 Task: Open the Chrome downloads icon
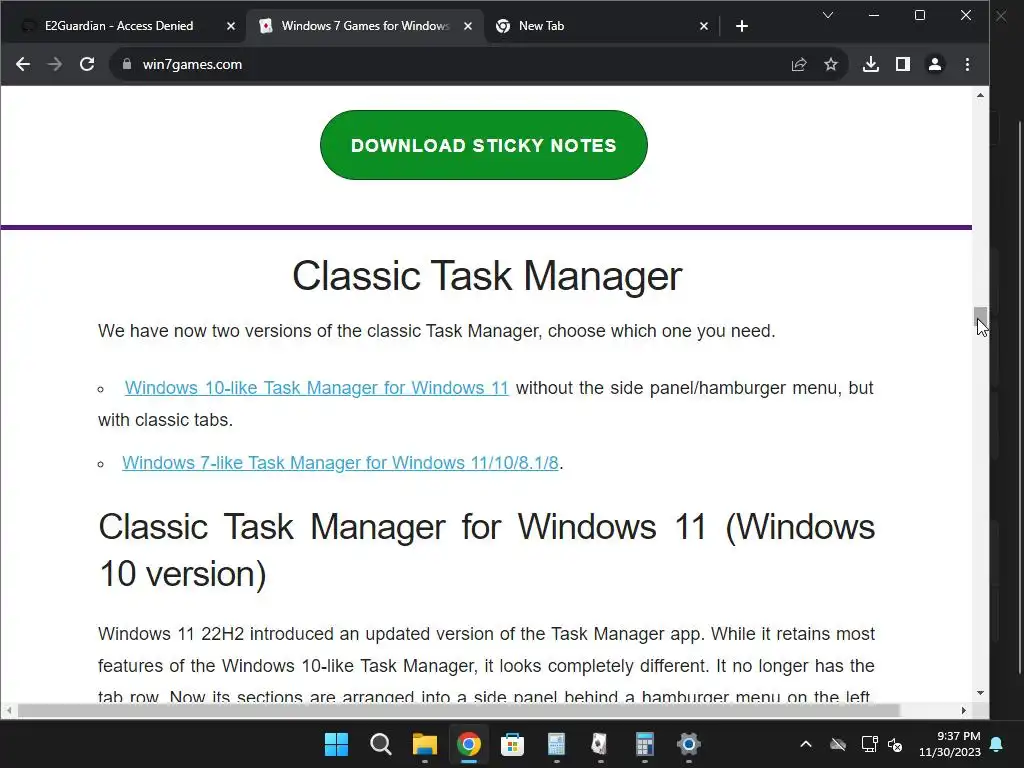(x=871, y=64)
